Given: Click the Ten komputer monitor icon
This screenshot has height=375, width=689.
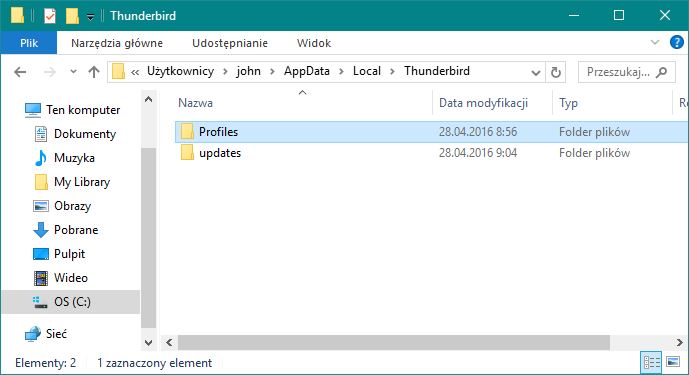Looking at the screenshot, I should pyautogui.click(x=33, y=110).
